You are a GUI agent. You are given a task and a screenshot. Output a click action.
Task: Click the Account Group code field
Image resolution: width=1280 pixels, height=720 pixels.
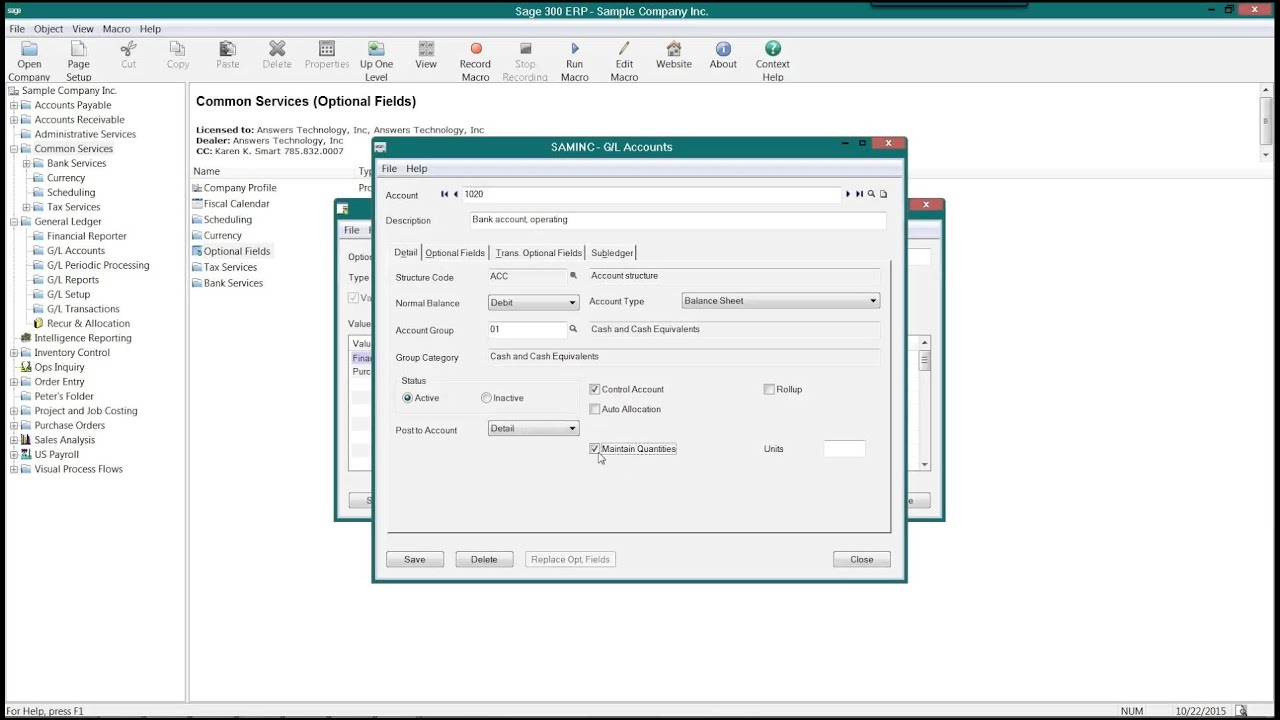pos(527,329)
